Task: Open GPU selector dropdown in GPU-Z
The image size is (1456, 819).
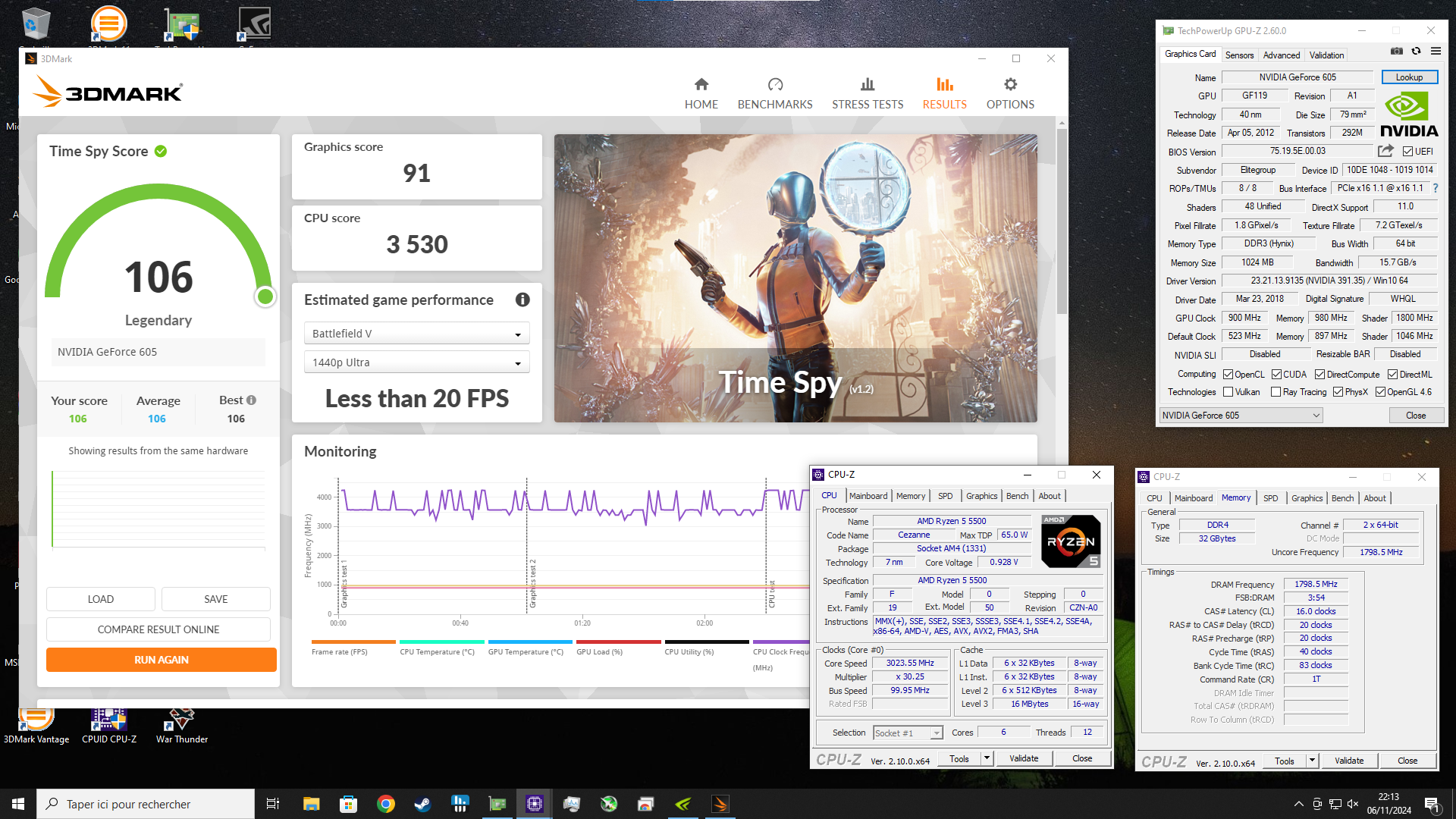Action: click(x=1241, y=416)
